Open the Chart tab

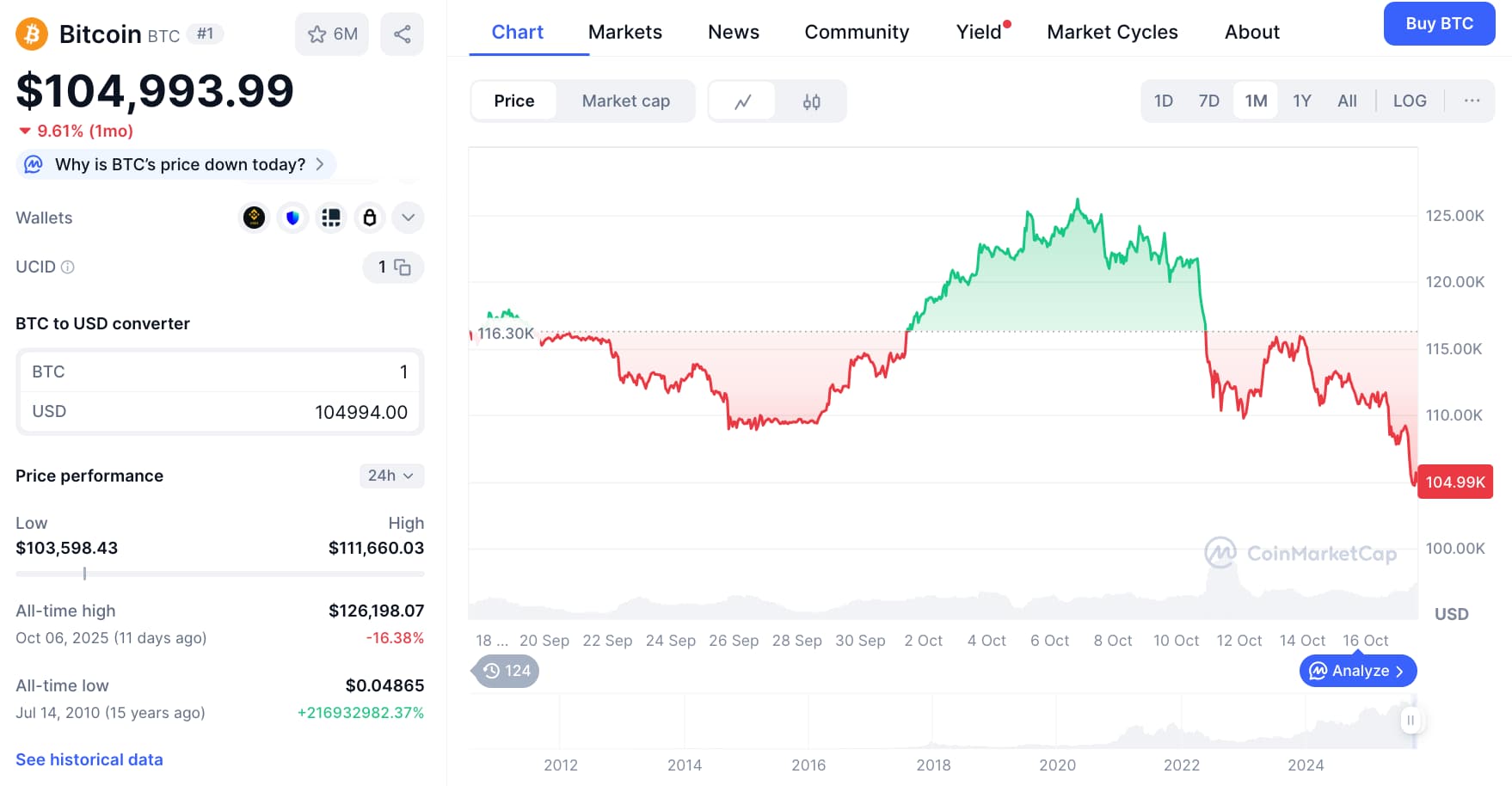(518, 32)
